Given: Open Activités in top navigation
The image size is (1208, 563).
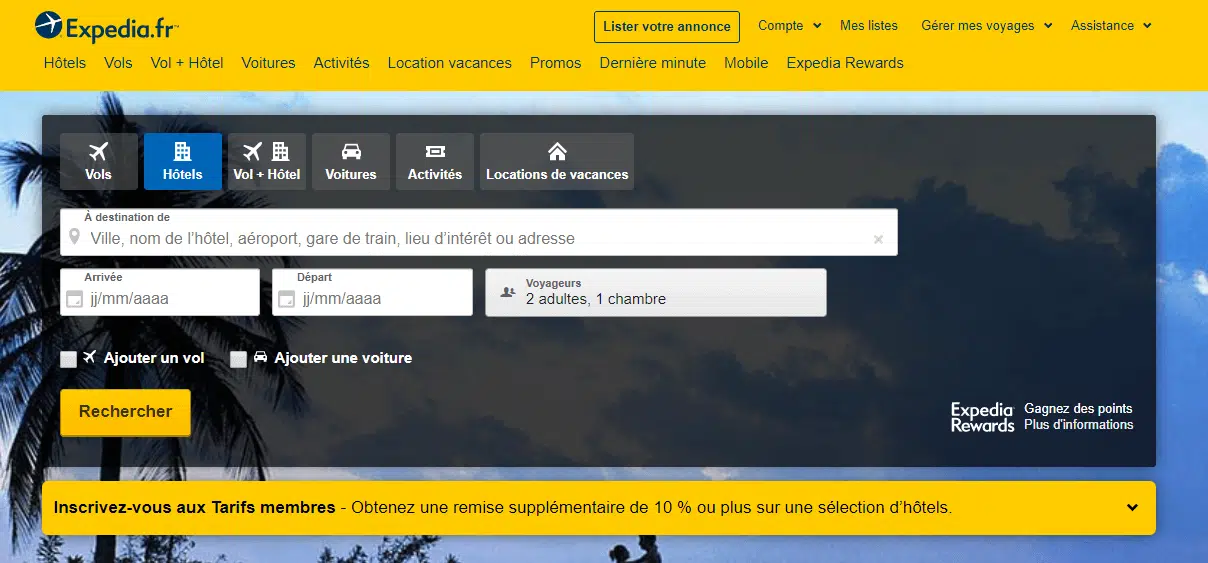Looking at the screenshot, I should click(341, 63).
